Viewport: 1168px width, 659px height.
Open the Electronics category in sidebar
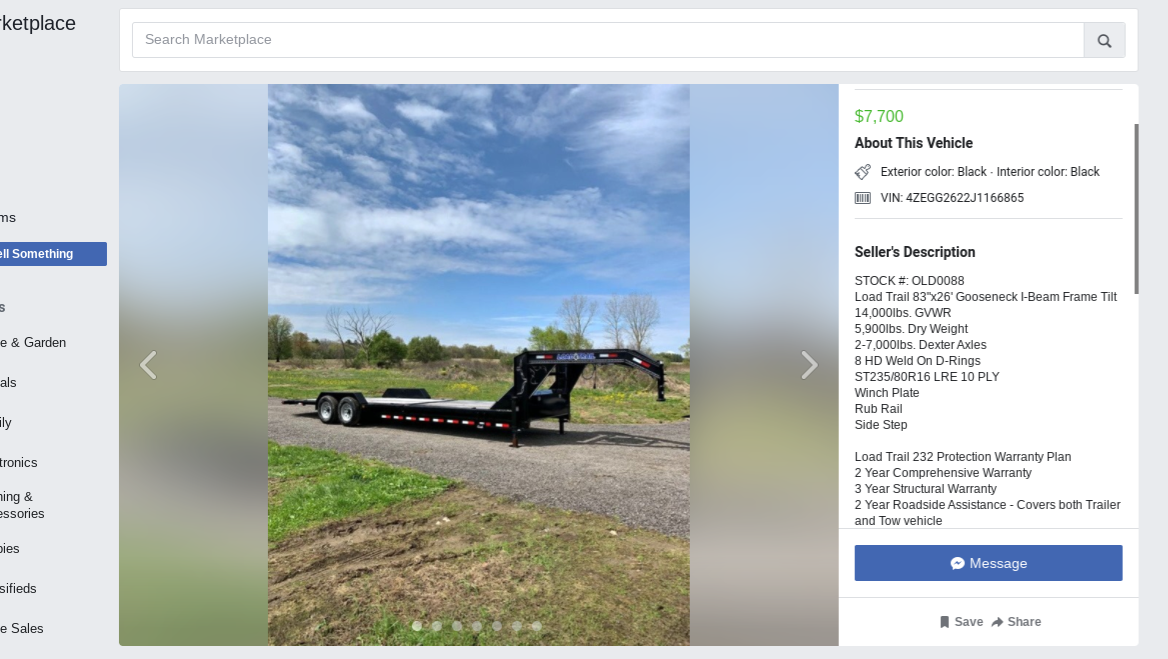19,462
